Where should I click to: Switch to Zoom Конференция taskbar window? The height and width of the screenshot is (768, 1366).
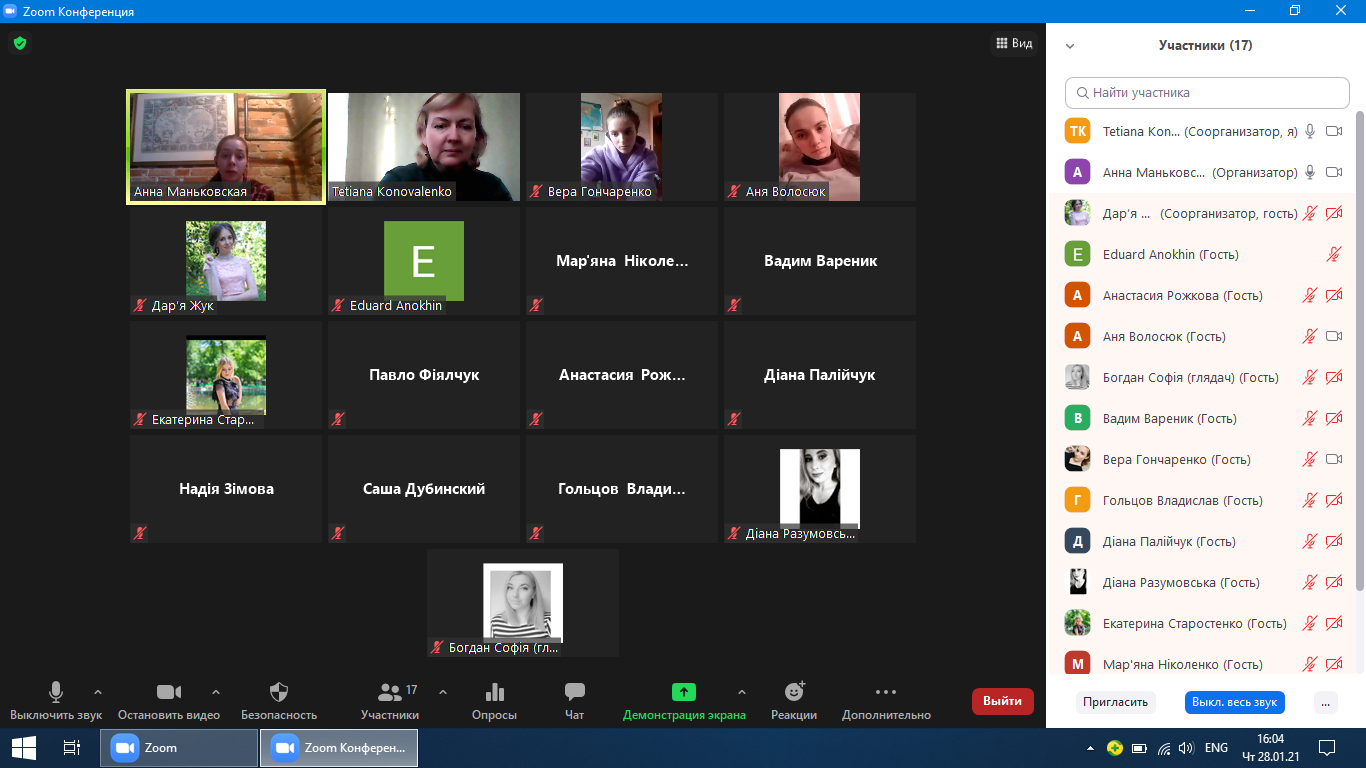[339, 748]
